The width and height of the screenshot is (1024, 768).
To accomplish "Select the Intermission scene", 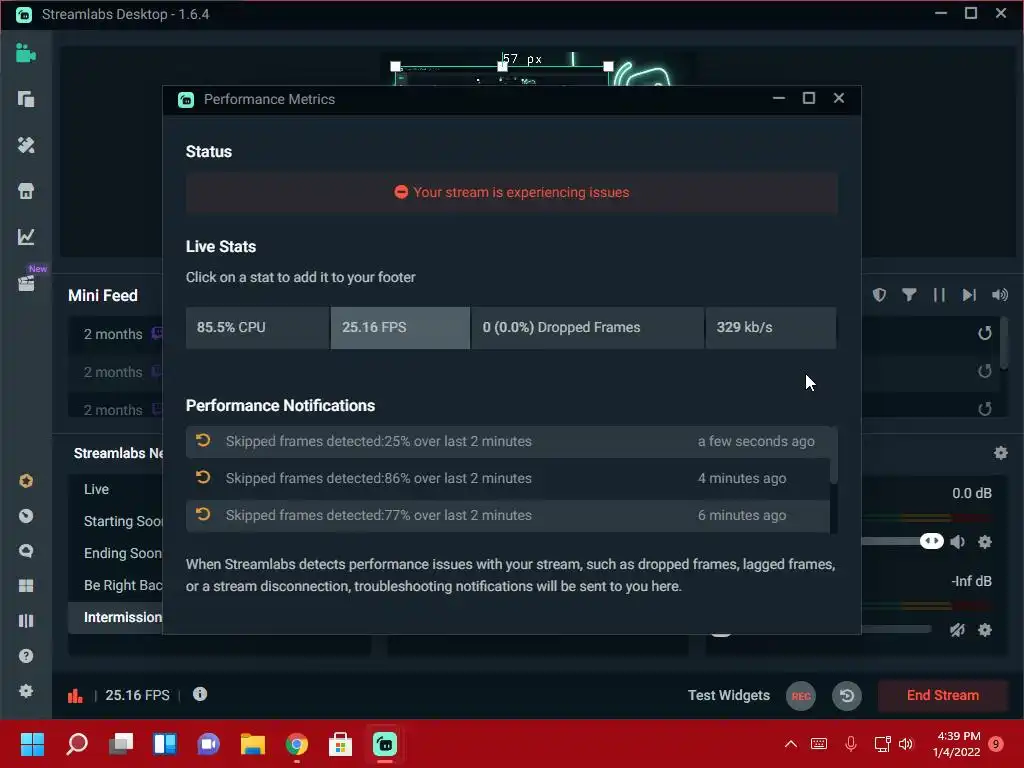I will (116, 617).
